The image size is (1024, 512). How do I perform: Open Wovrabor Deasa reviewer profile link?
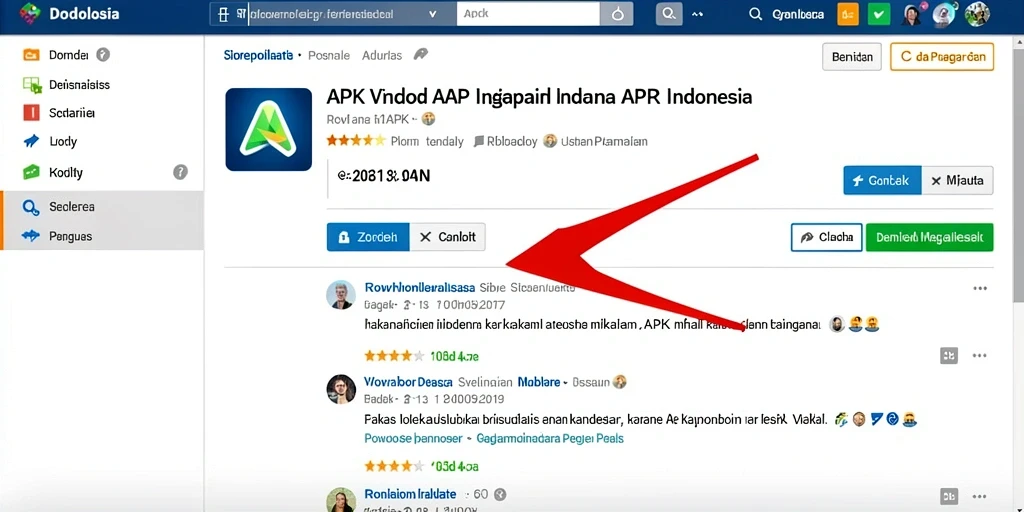(407, 381)
